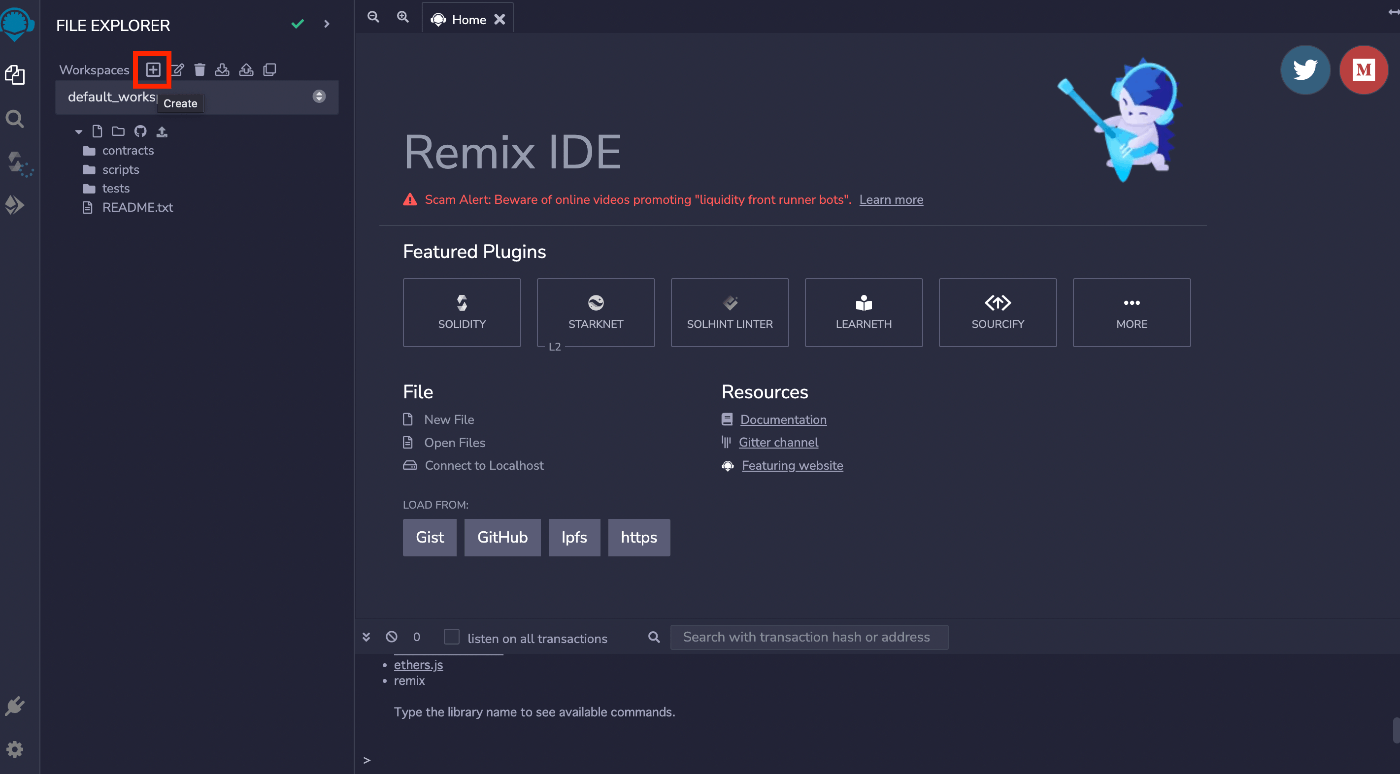Activate the LearnEth plugin
The image size is (1400, 774).
coord(864,313)
